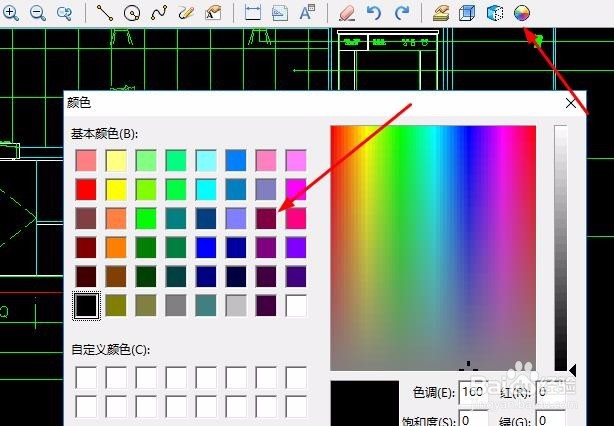Open the layers manager icon

(441, 13)
